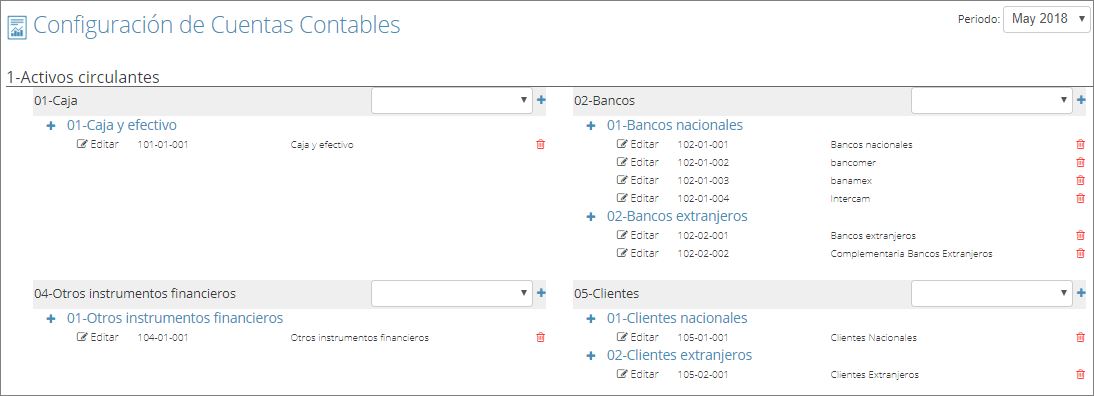Delete Complementaria Bancos Extranjeros entry
Image resolution: width=1094 pixels, height=396 pixels.
(x=1080, y=253)
